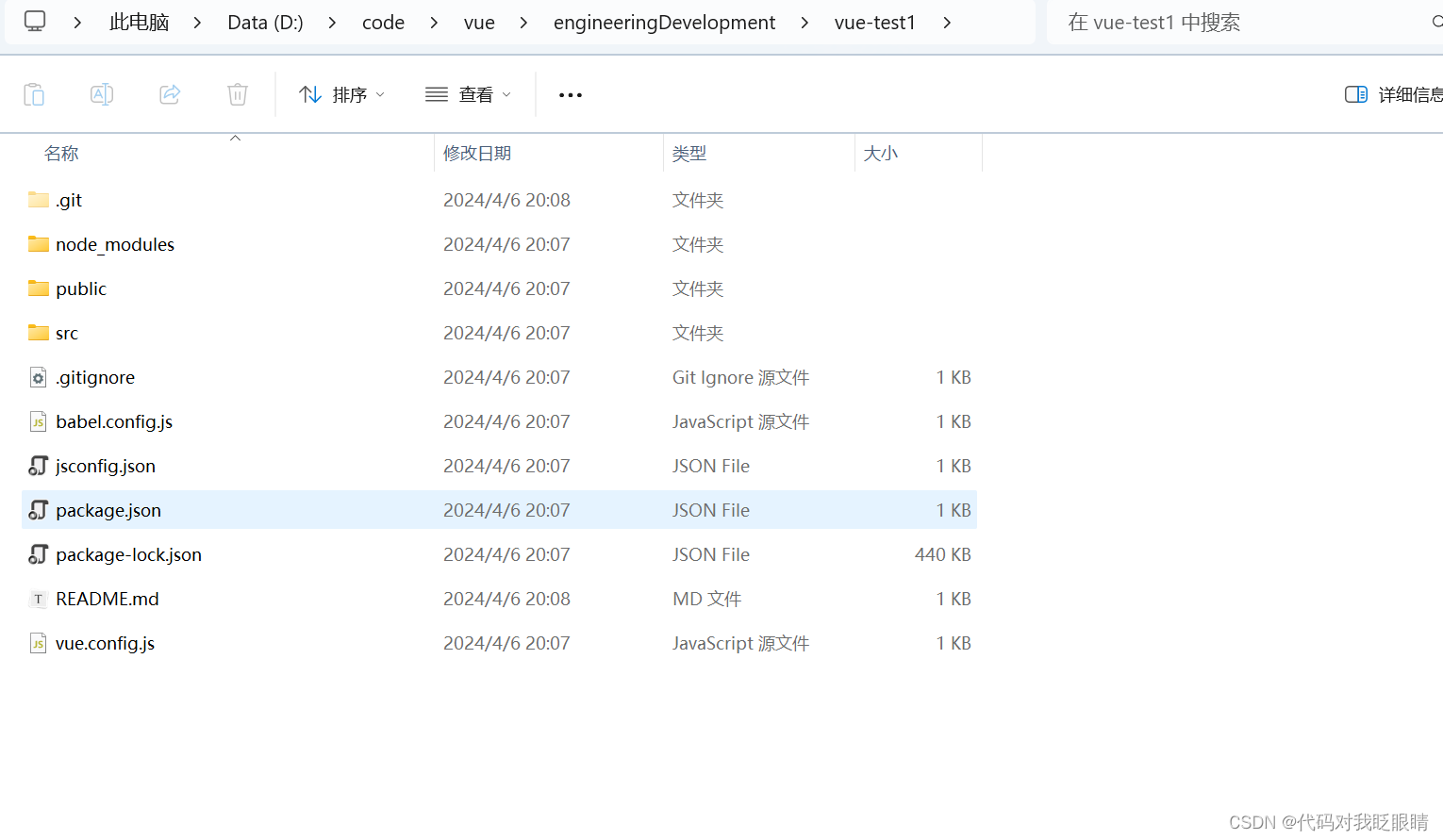Viewport: 1443px width, 840px height.
Task: Go to 此电脑 in the address bar
Action: pos(139,23)
